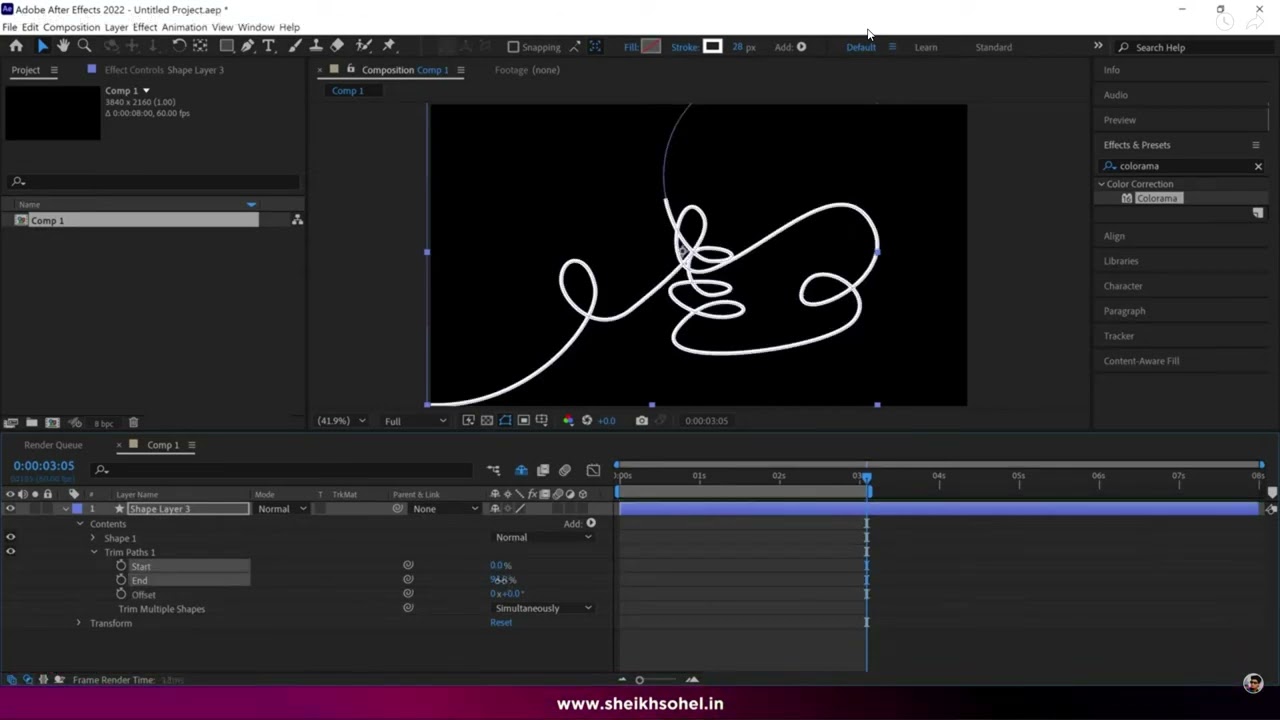The width and height of the screenshot is (1280, 720).
Task: Open the Effect menu
Action: coord(144,27)
